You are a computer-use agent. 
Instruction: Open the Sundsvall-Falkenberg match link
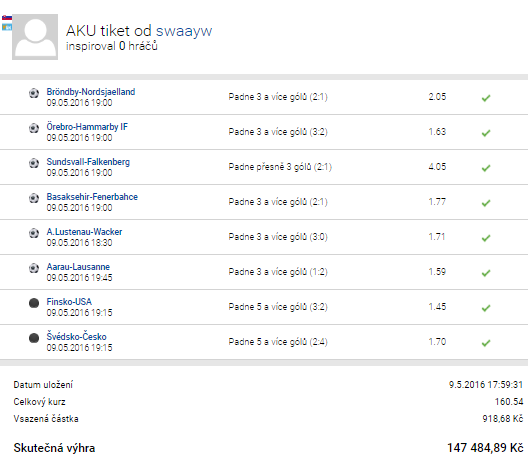point(88,162)
